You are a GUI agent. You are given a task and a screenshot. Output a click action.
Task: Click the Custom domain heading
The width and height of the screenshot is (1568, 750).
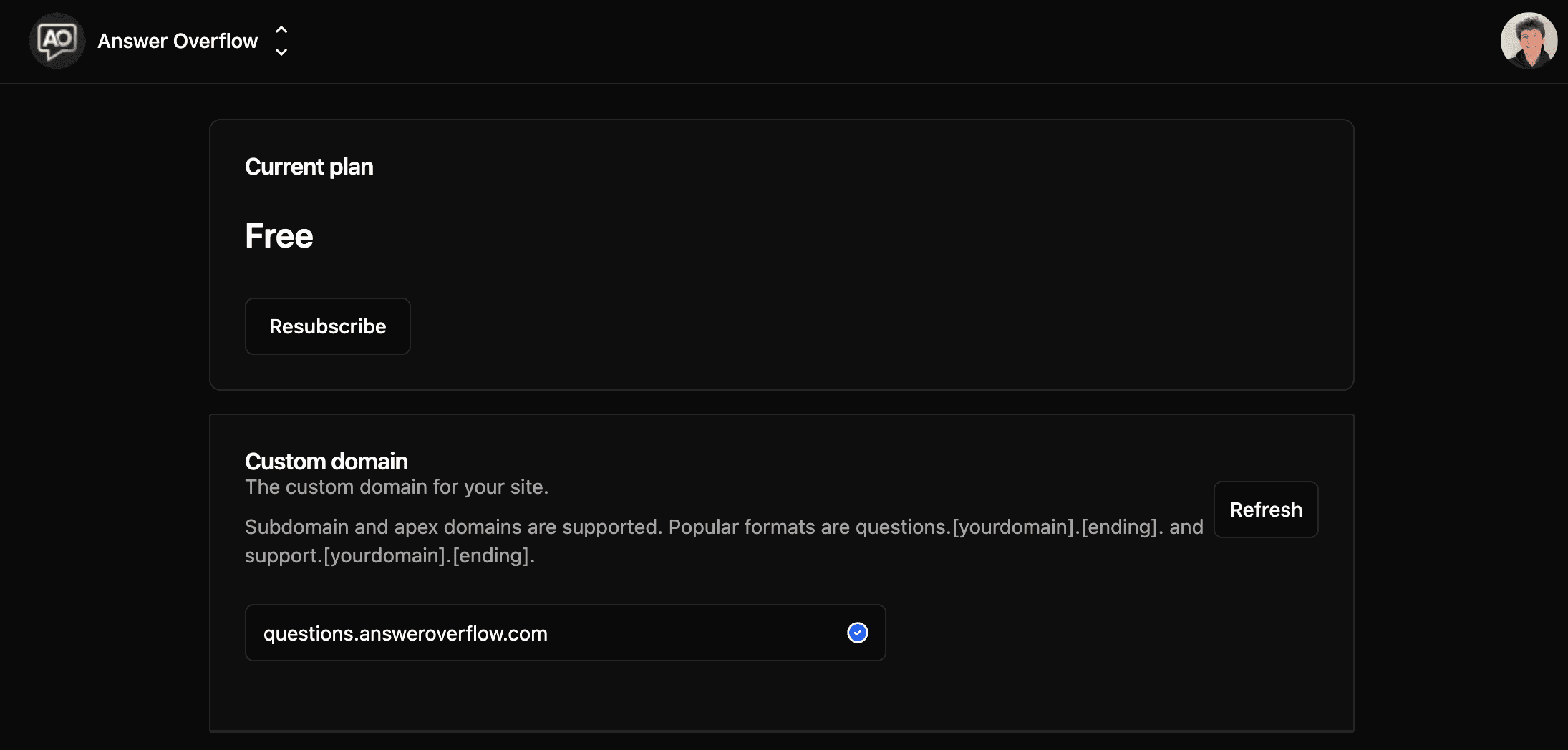(326, 462)
